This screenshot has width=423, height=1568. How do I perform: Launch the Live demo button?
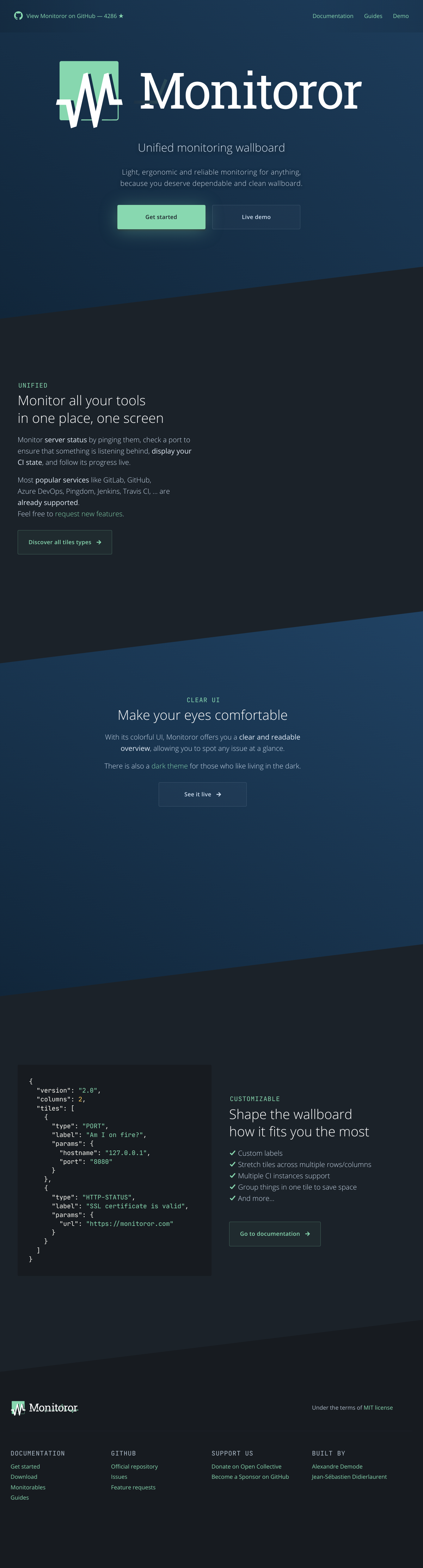[x=256, y=217]
